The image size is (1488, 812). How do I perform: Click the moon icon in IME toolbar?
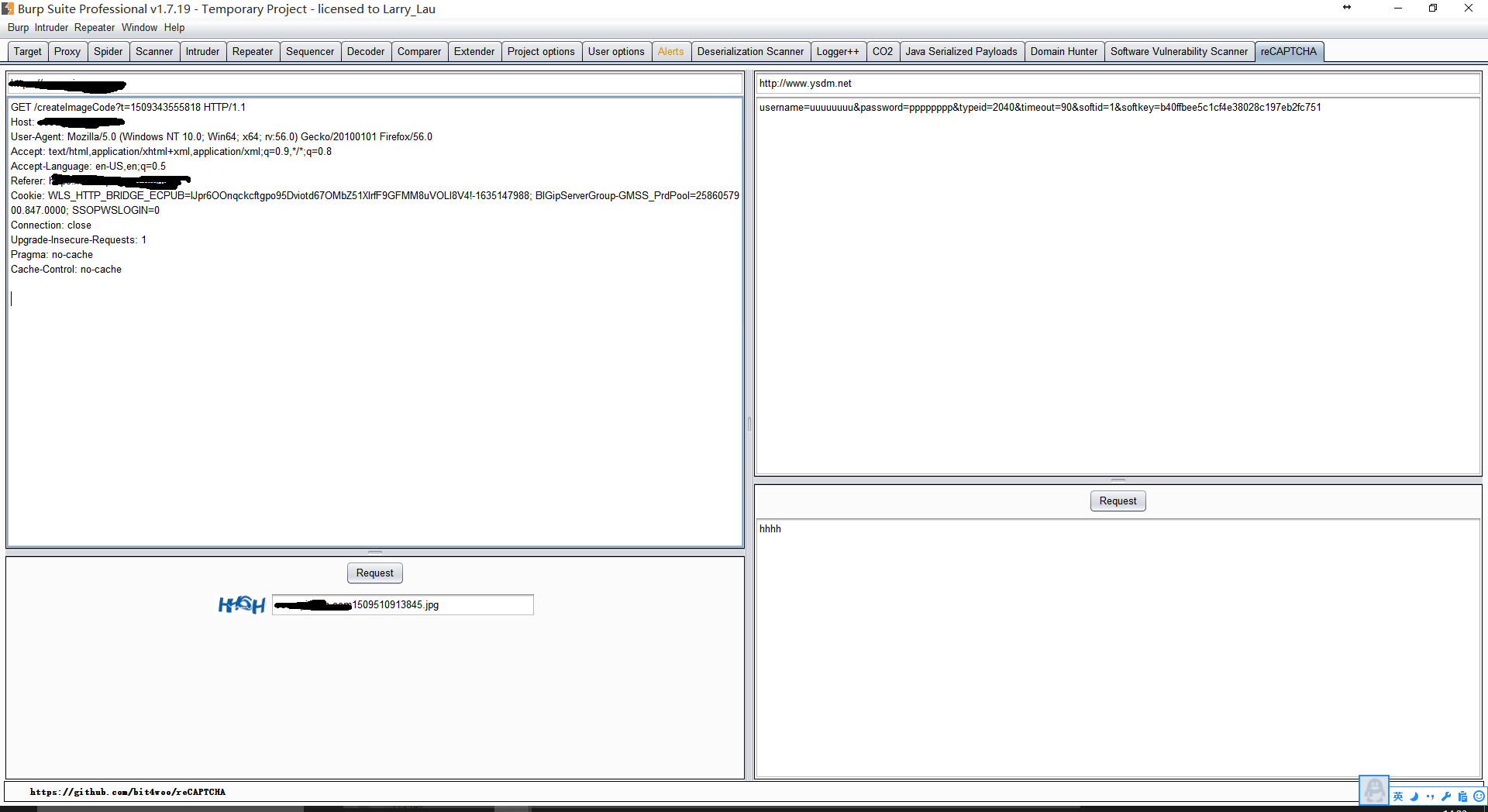1414,797
